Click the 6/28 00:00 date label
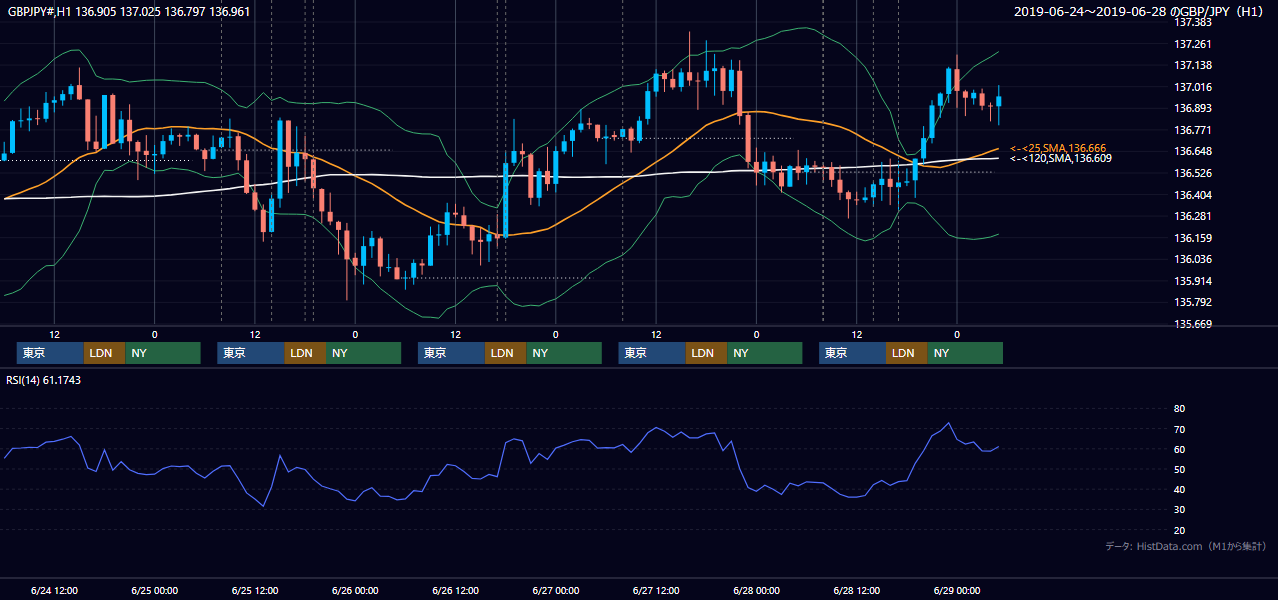This screenshot has height=600, width=1278. [757, 591]
